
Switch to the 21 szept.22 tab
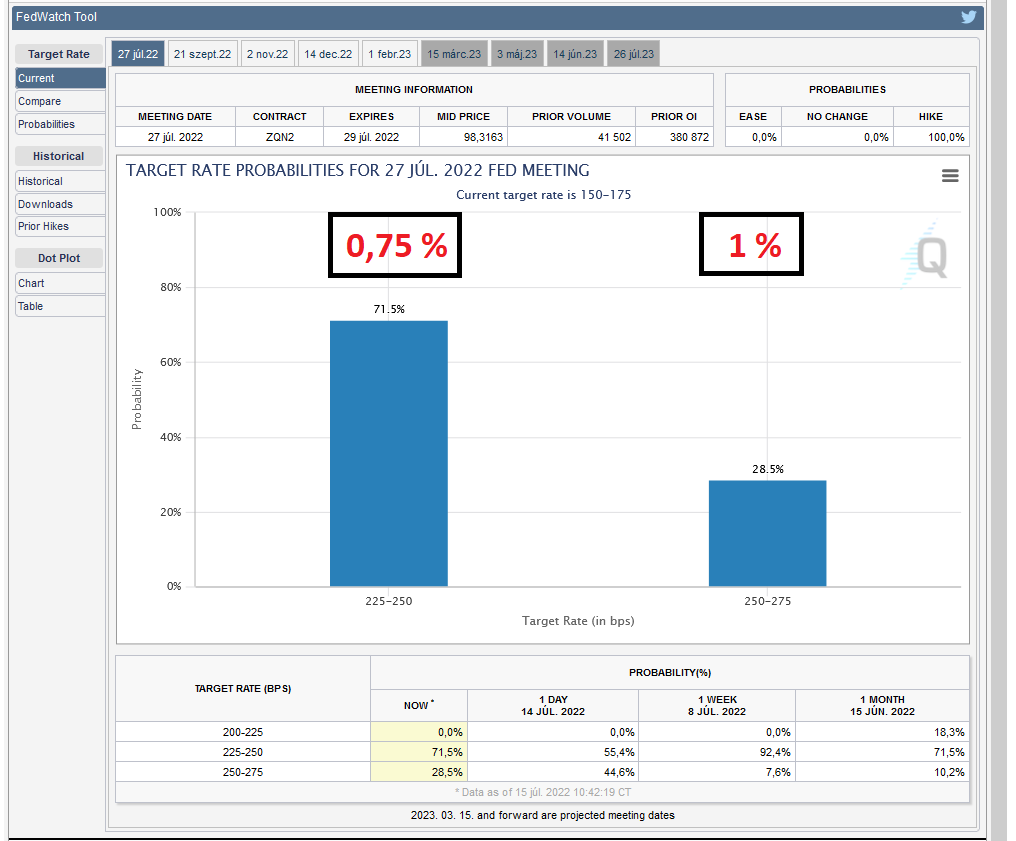coord(202,54)
